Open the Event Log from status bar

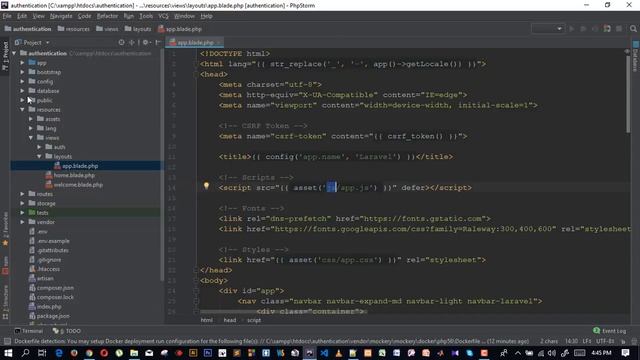click(x=610, y=331)
